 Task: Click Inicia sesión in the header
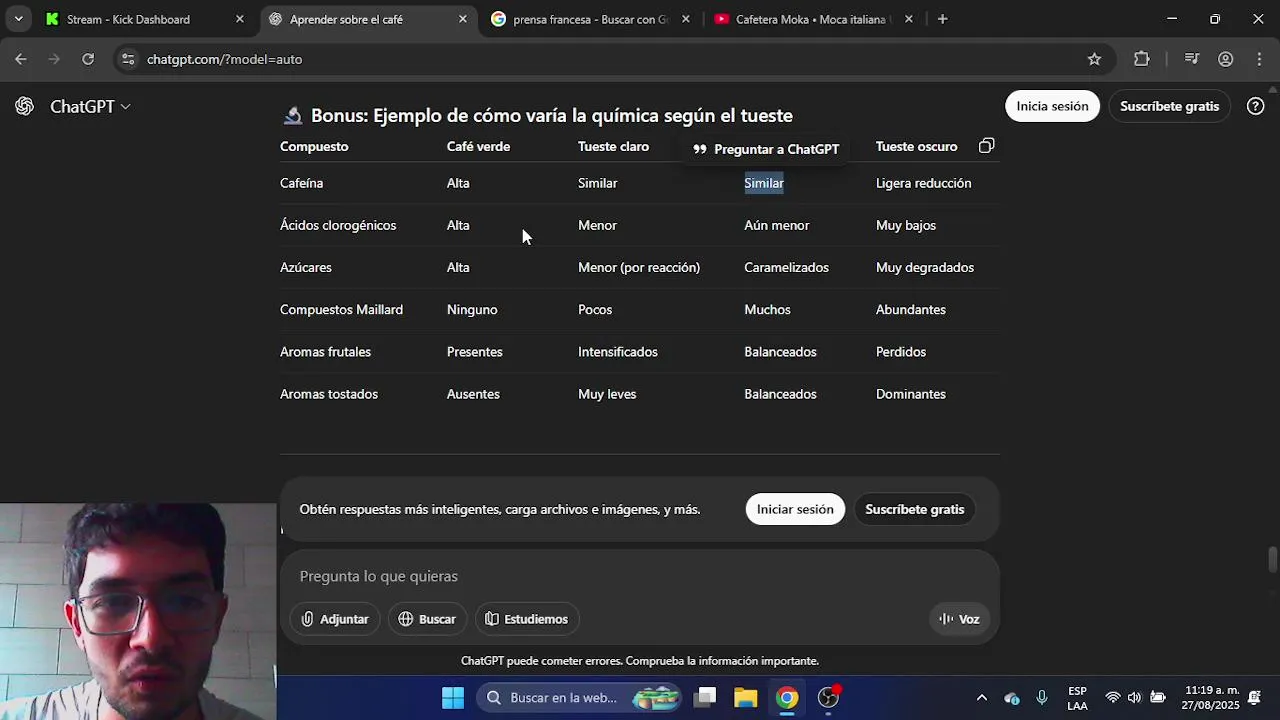(1052, 106)
